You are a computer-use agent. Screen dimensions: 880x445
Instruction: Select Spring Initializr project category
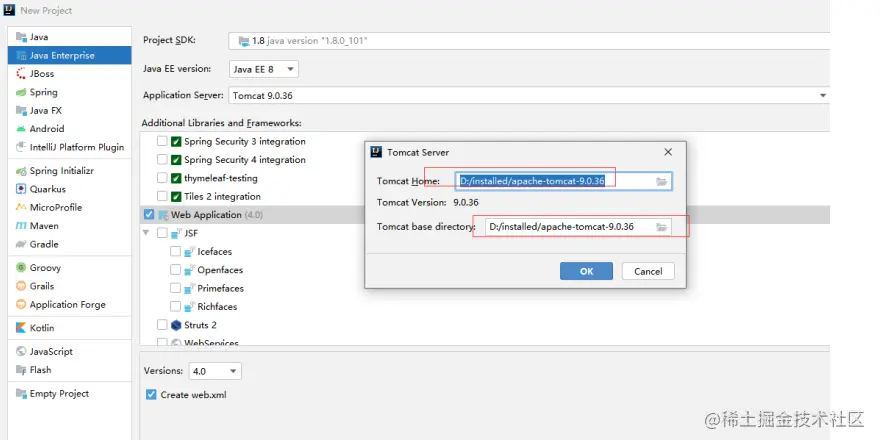(70, 171)
